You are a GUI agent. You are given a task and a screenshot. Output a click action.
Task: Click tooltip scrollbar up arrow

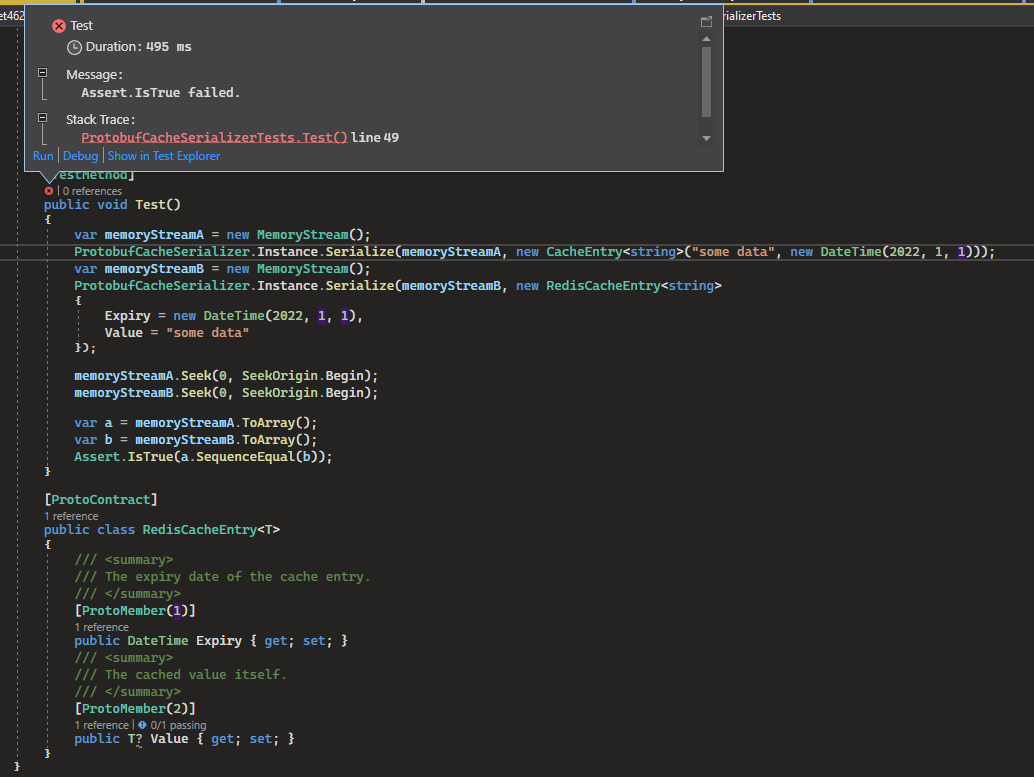pos(706,39)
